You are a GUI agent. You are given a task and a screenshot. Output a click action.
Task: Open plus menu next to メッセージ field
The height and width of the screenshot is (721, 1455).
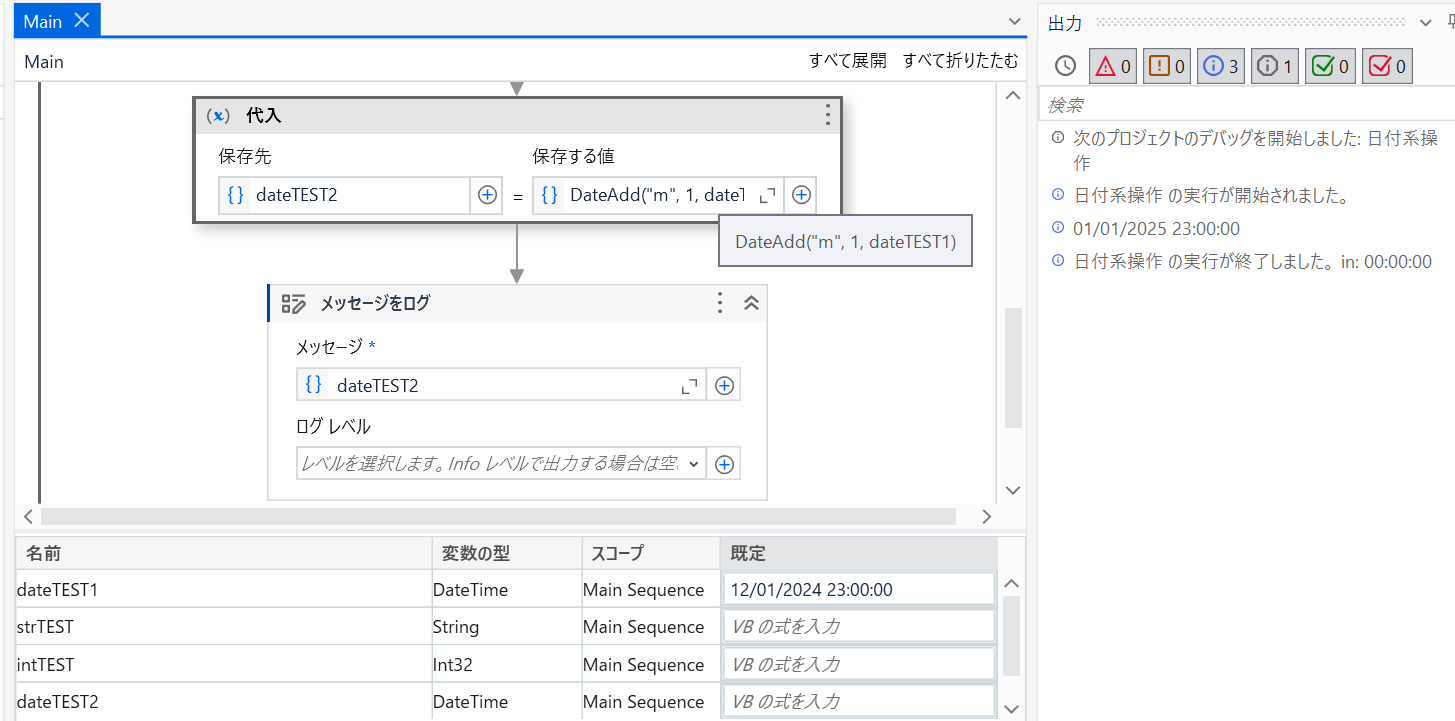(x=725, y=385)
